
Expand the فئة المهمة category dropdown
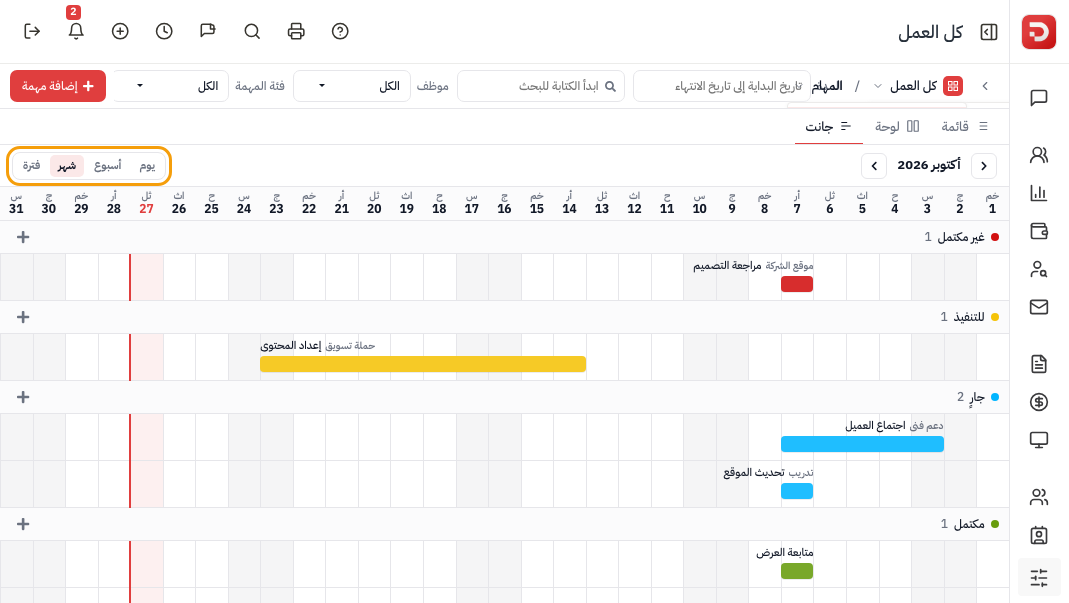[x=170, y=86]
